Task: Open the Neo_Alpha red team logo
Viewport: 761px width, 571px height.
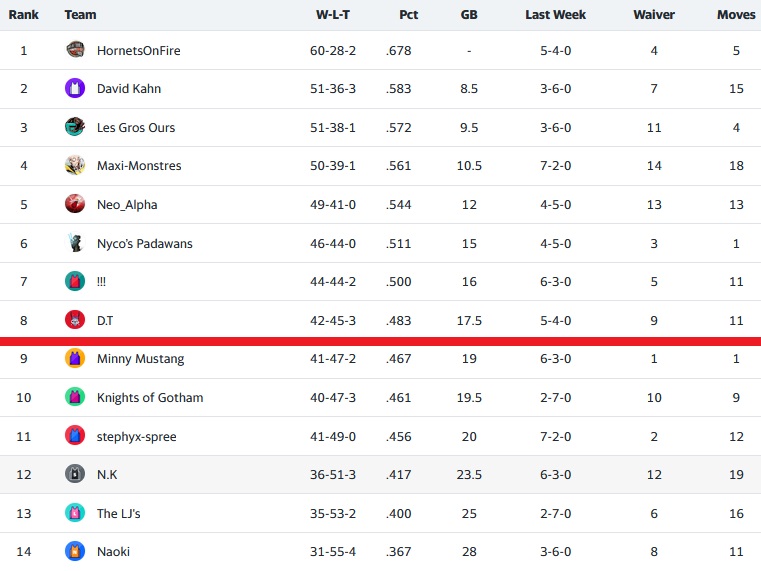Action: point(75,204)
